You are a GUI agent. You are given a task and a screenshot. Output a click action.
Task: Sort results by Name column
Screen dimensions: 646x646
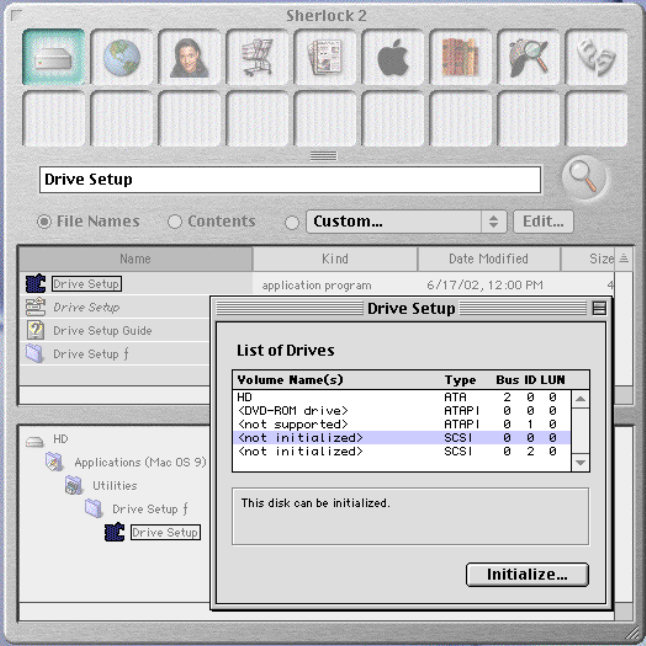pos(136,259)
